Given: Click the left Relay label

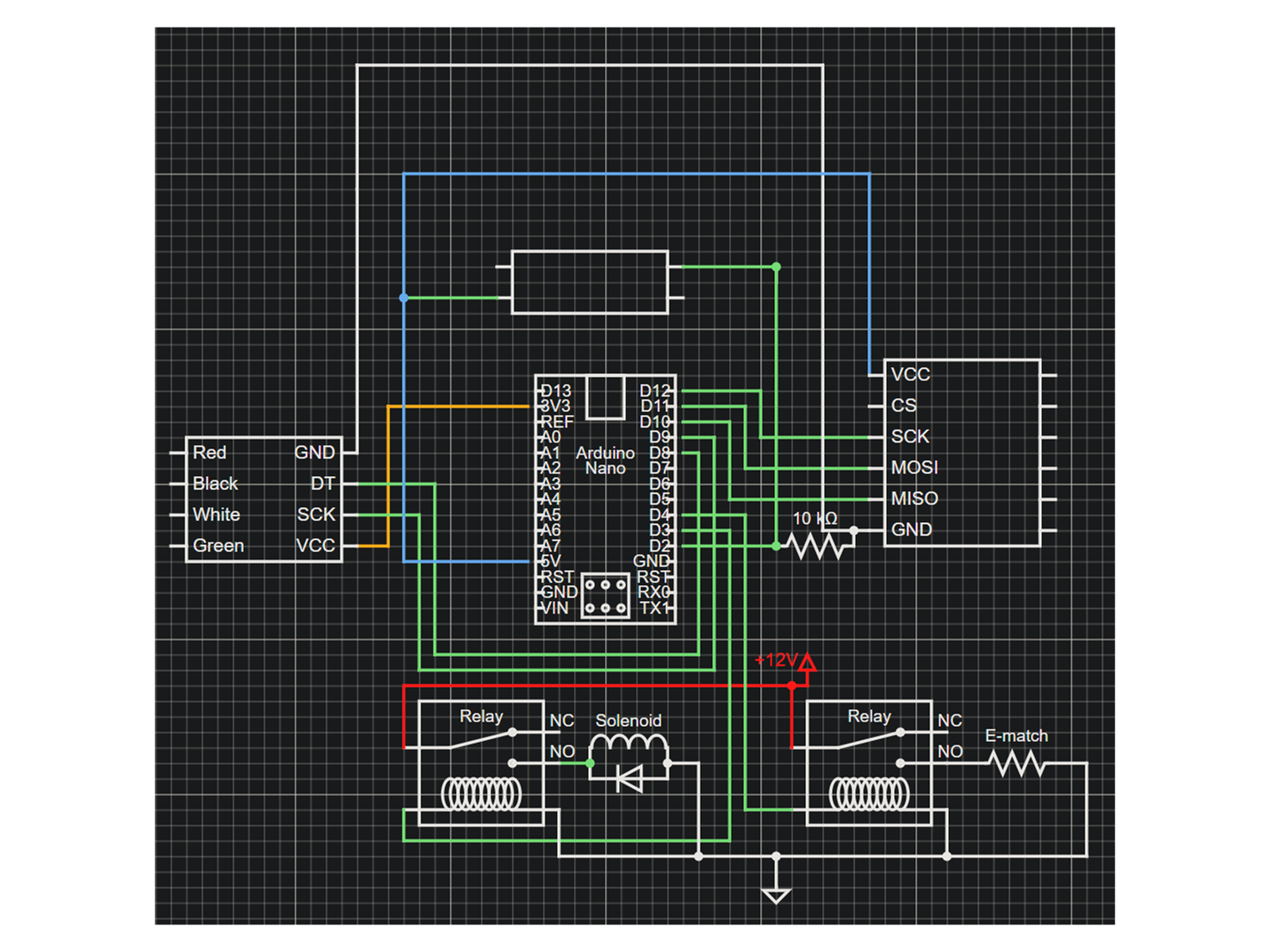Looking at the screenshot, I should [x=482, y=716].
